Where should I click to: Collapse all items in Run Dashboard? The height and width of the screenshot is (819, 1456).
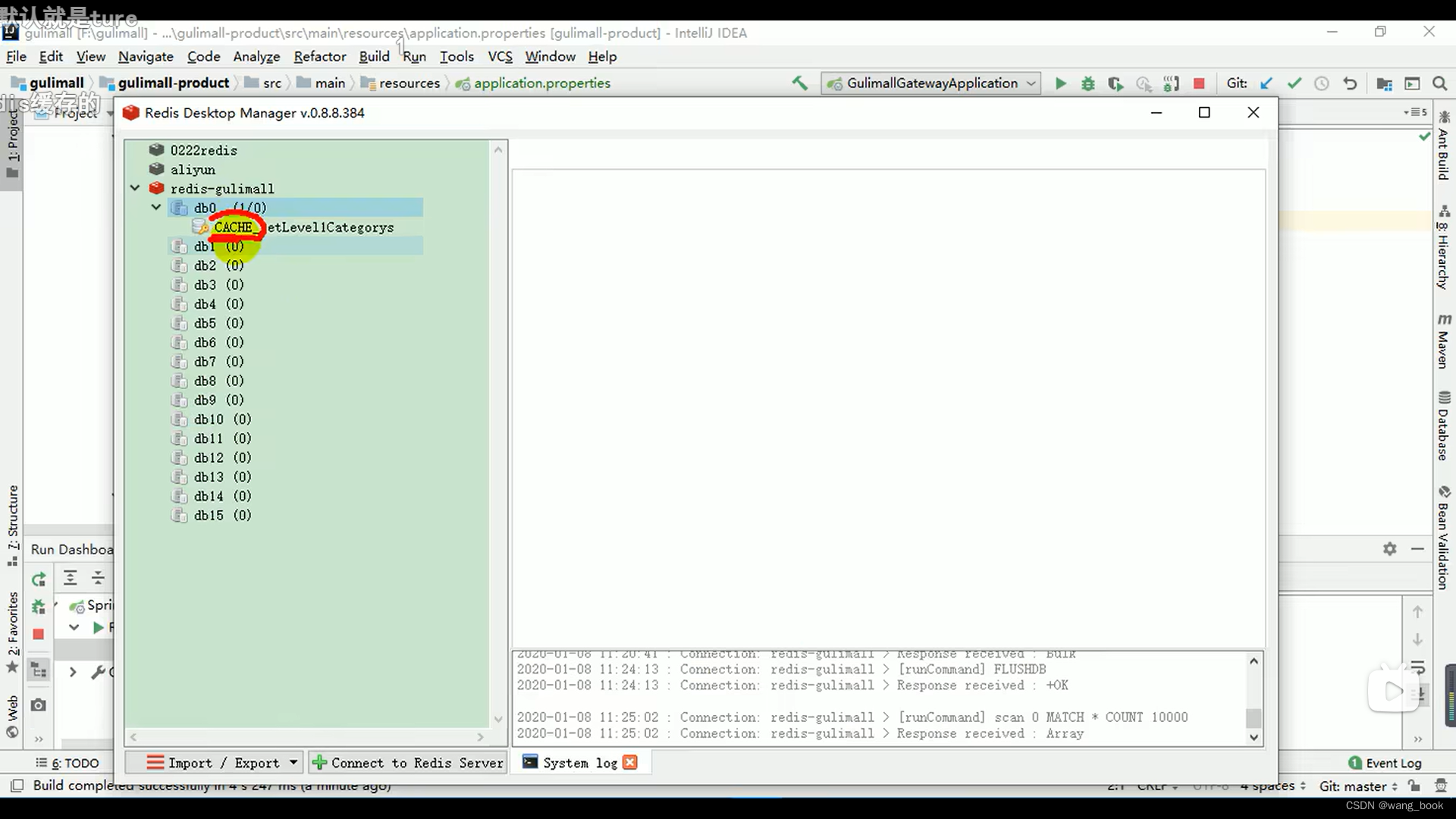point(98,578)
